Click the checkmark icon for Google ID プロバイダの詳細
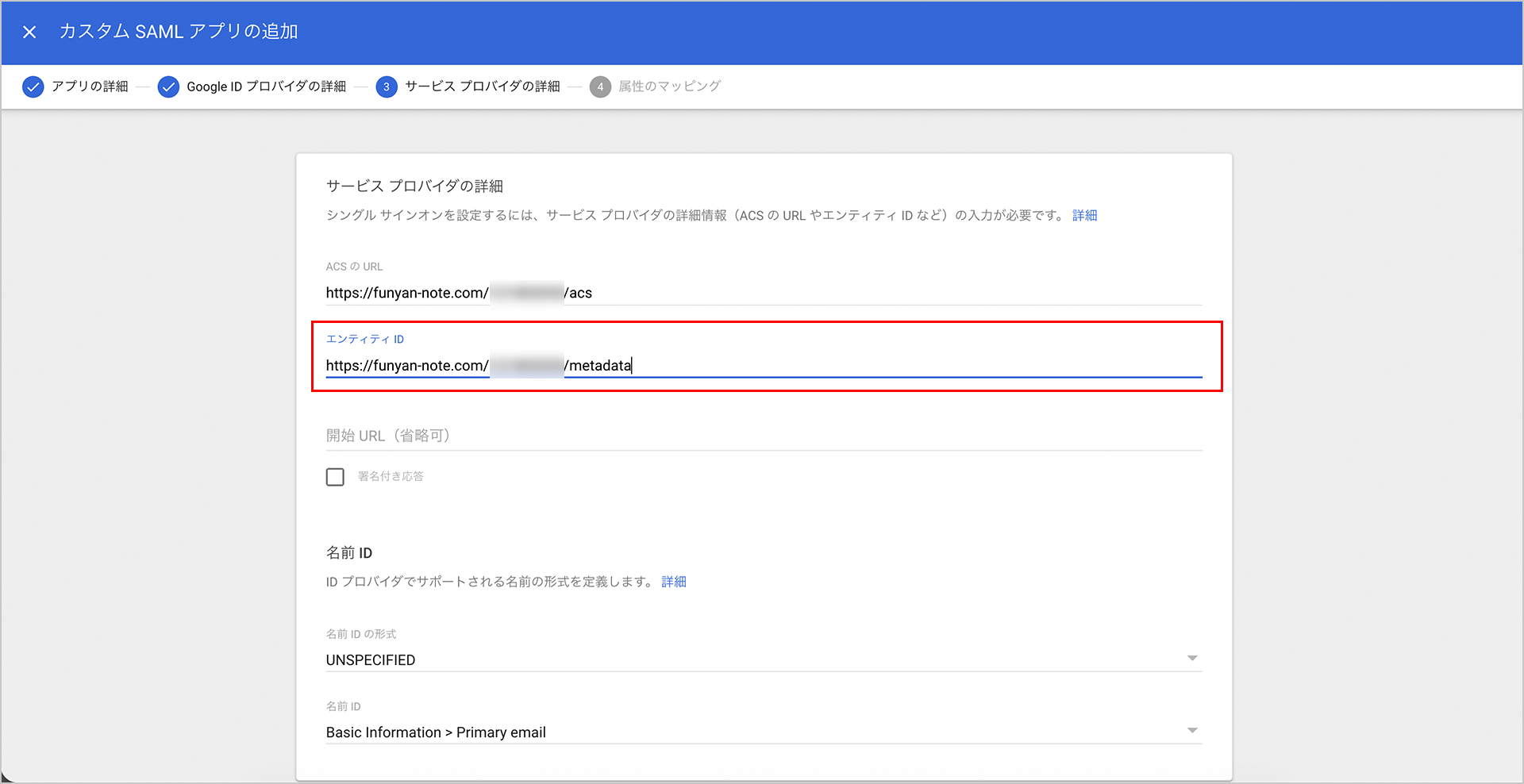Screen dimensions: 1524x784 point(168,86)
